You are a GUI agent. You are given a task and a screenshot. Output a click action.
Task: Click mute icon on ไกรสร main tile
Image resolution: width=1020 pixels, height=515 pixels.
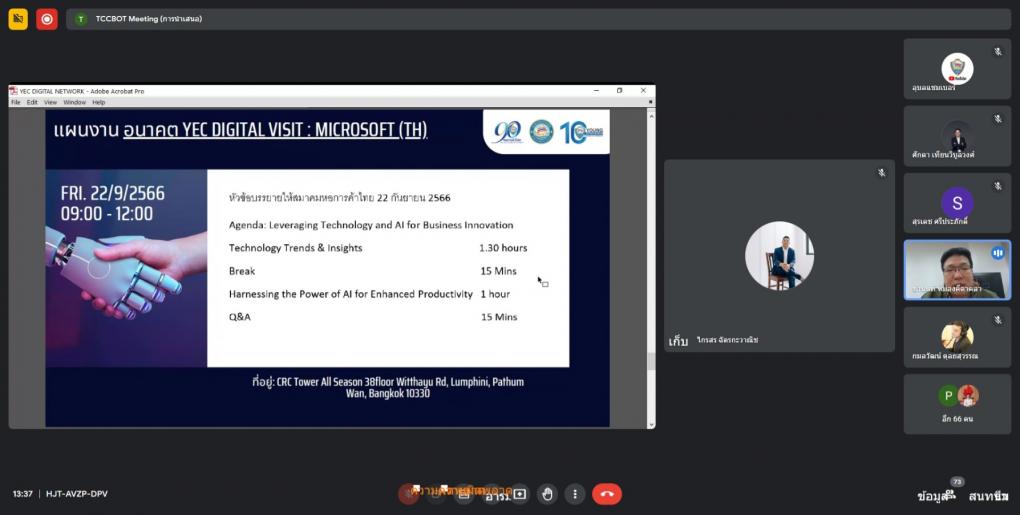click(881, 173)
